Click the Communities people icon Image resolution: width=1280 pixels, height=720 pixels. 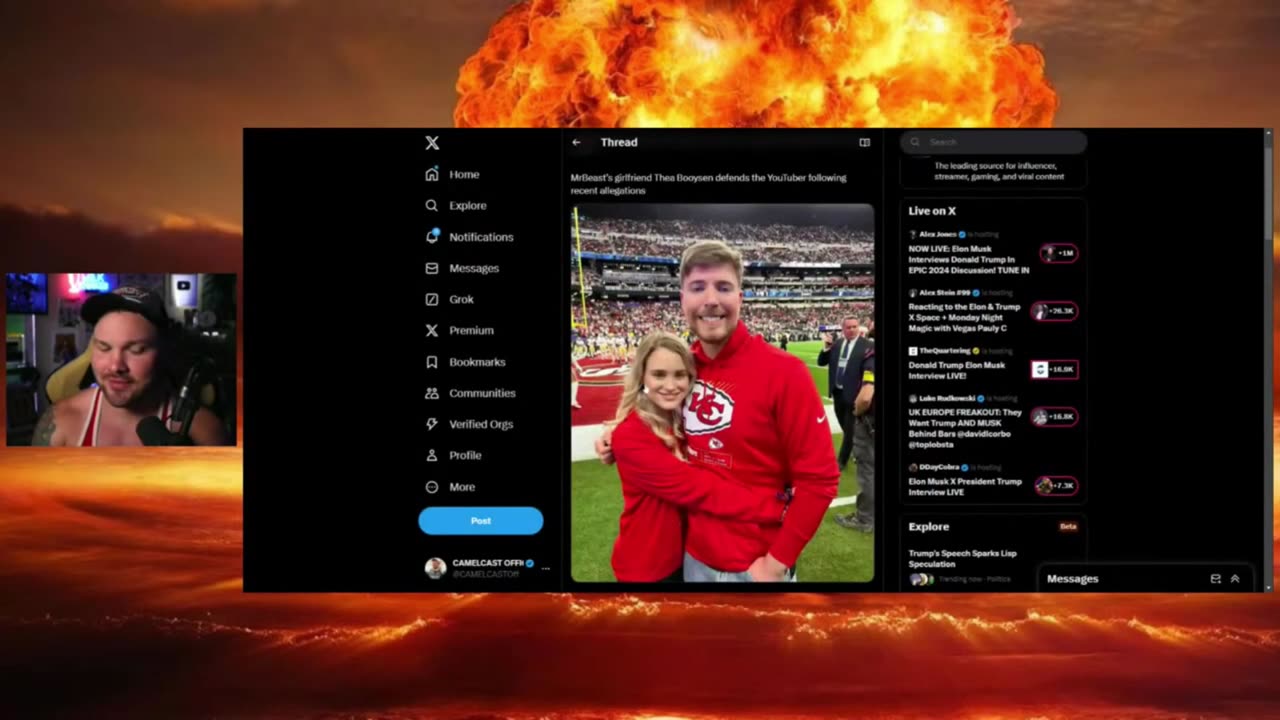[x=432, y=393]
